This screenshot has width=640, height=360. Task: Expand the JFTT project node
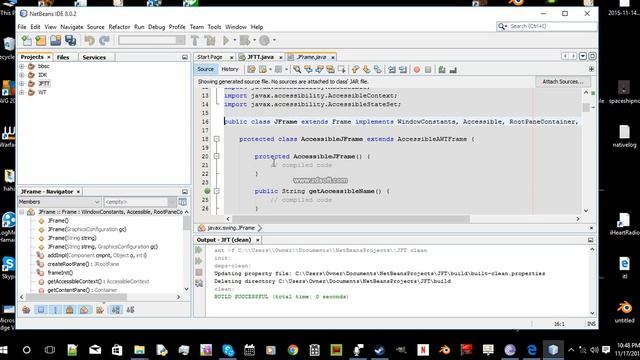point(22,84)
